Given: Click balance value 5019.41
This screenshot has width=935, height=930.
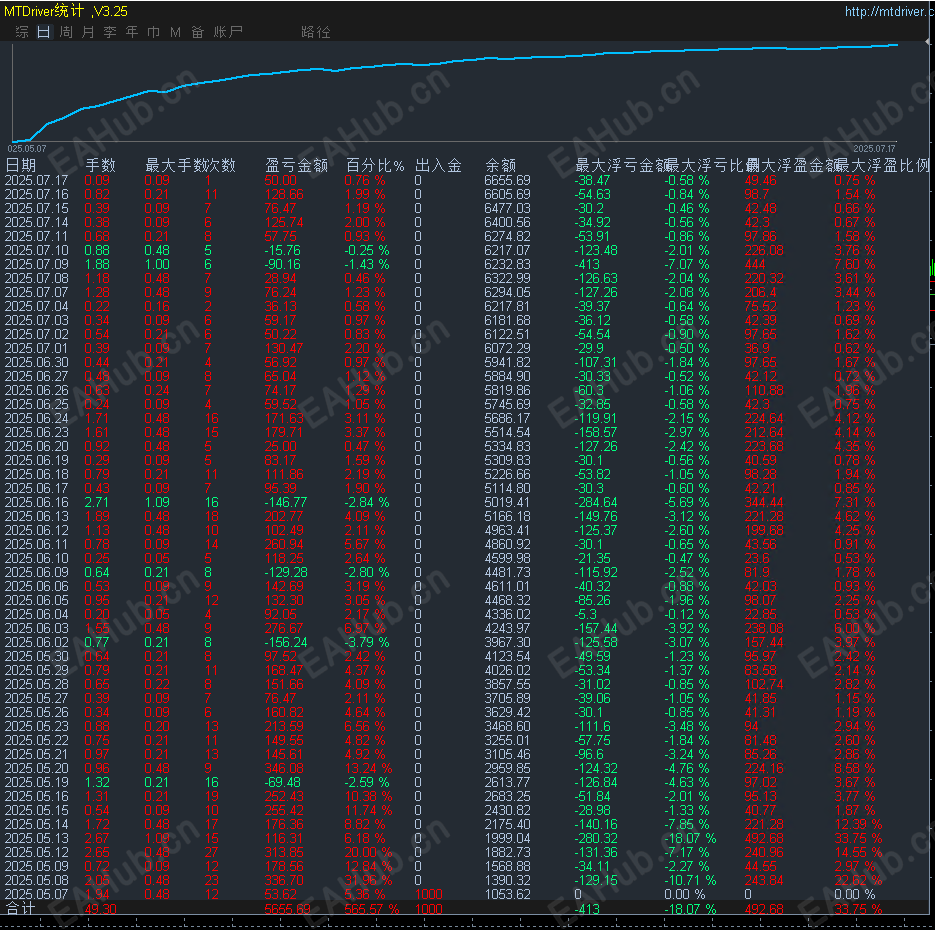Looking at the screenshot, I should click(x=507, y=503).
